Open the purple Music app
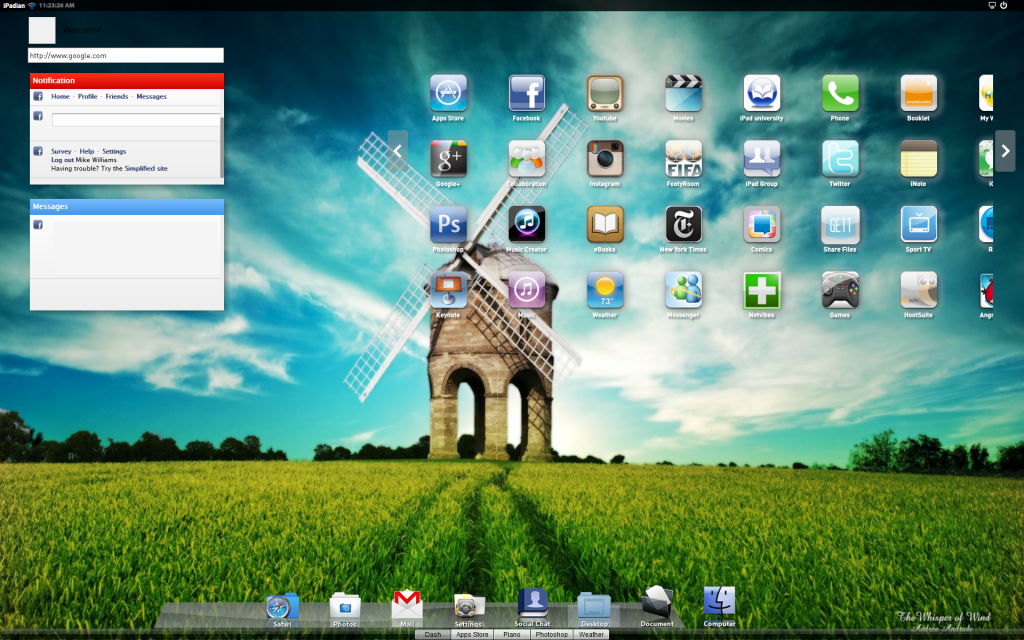1024x640 pixels. pos(526,290)
